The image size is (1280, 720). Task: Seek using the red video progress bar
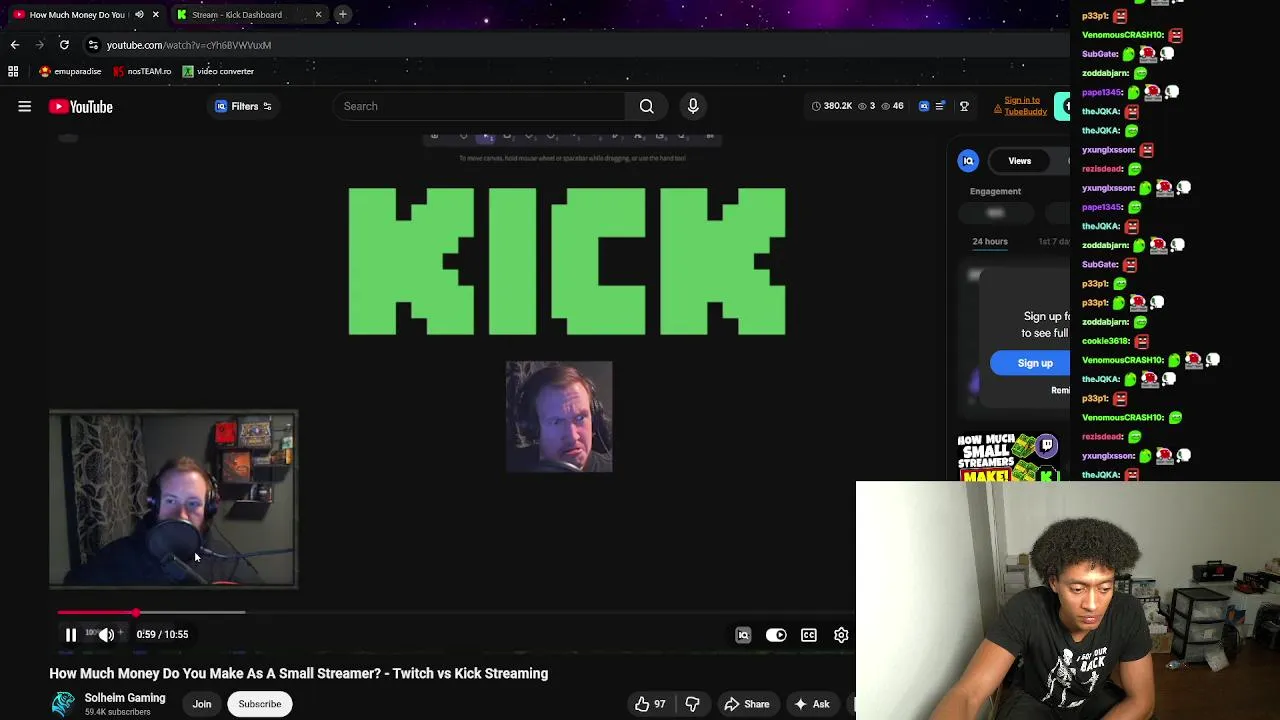(x=97, y=612)
